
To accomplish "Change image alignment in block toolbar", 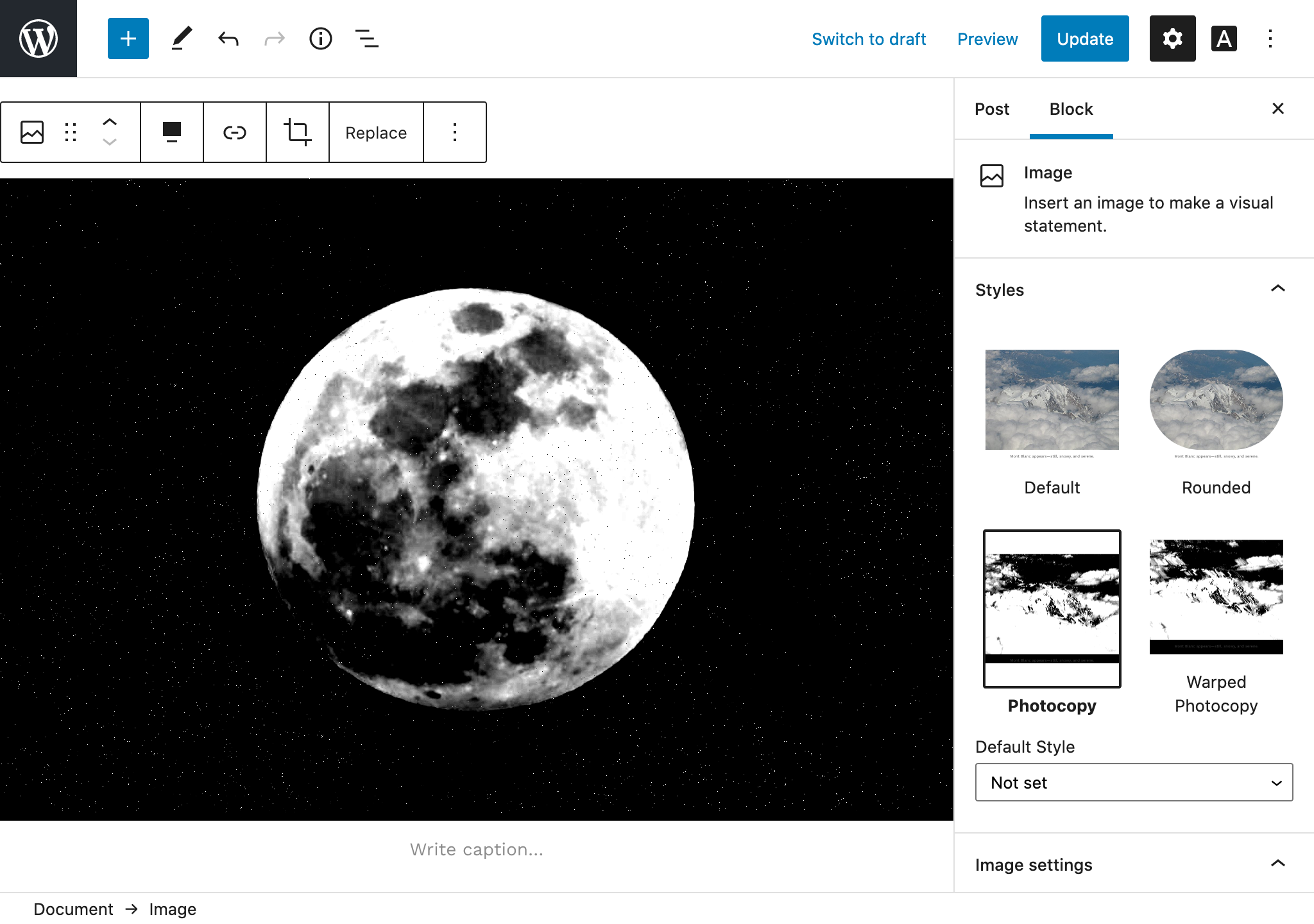I will 172,132.
